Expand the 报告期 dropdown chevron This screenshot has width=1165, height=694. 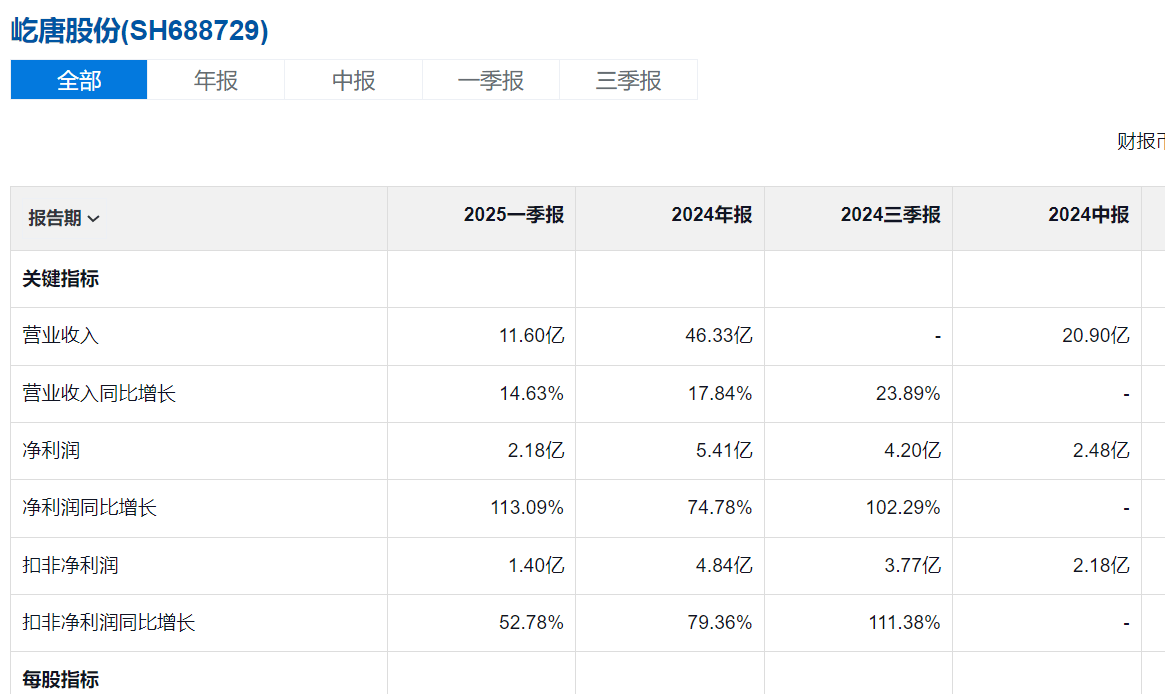tap(94, 218)
